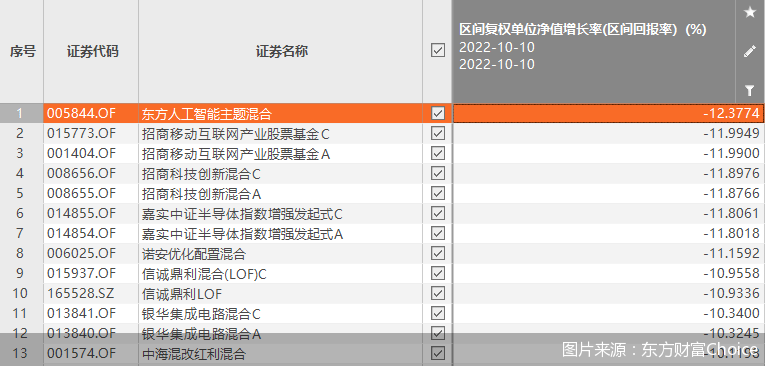The image size is (765, 366).
Task: Select security code 005844.OF
Action: [x=81, y=113]
